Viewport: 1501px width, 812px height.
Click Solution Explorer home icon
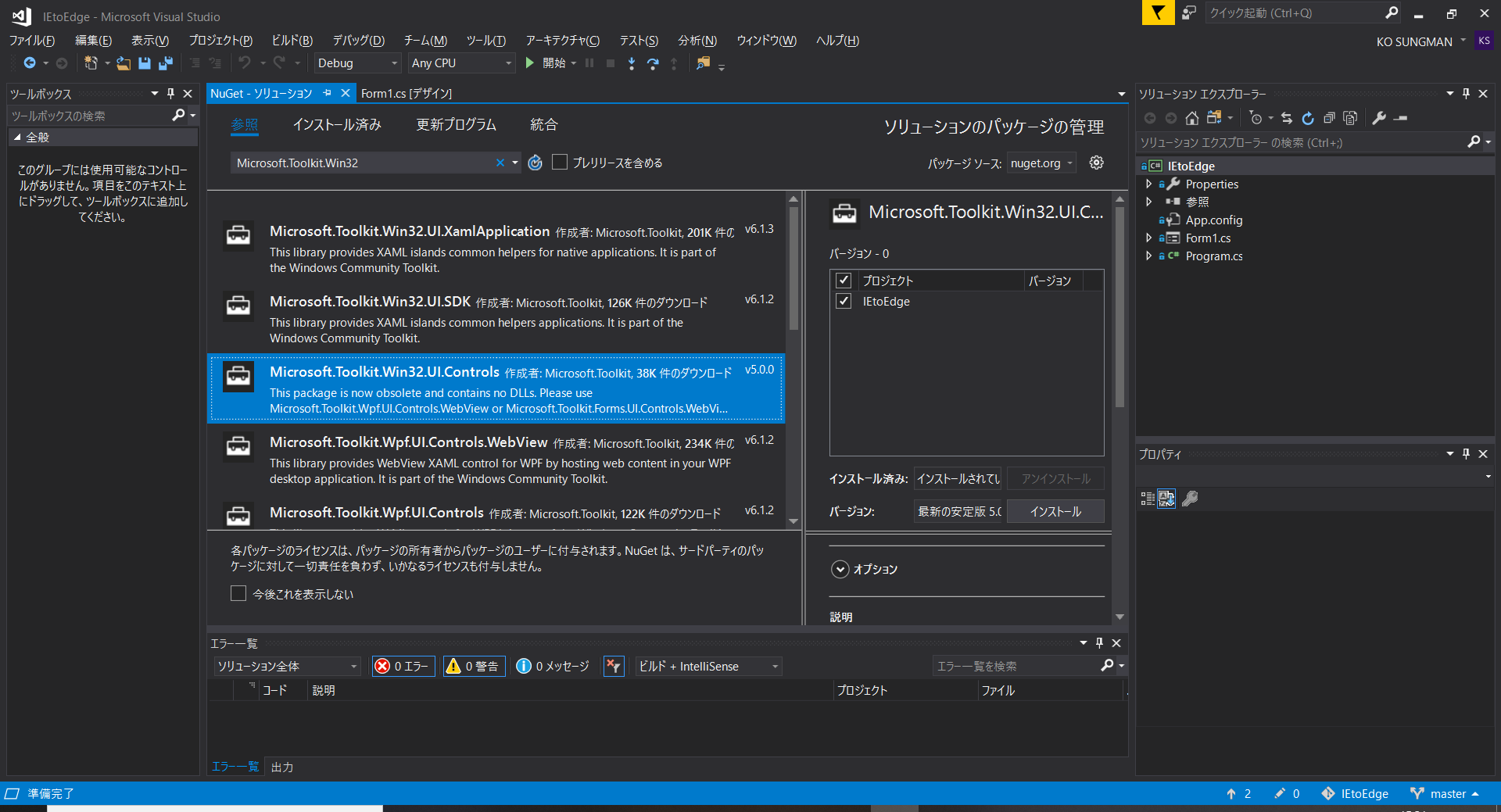coord(1192,118)
